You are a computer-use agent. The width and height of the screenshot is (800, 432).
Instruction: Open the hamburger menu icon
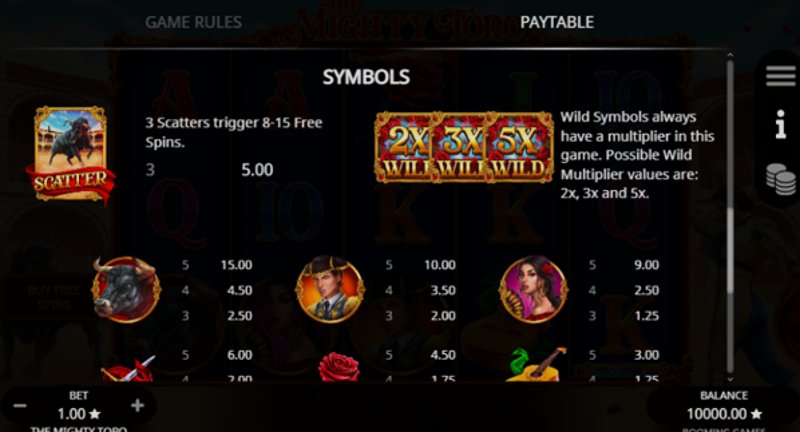pos(780,77)
